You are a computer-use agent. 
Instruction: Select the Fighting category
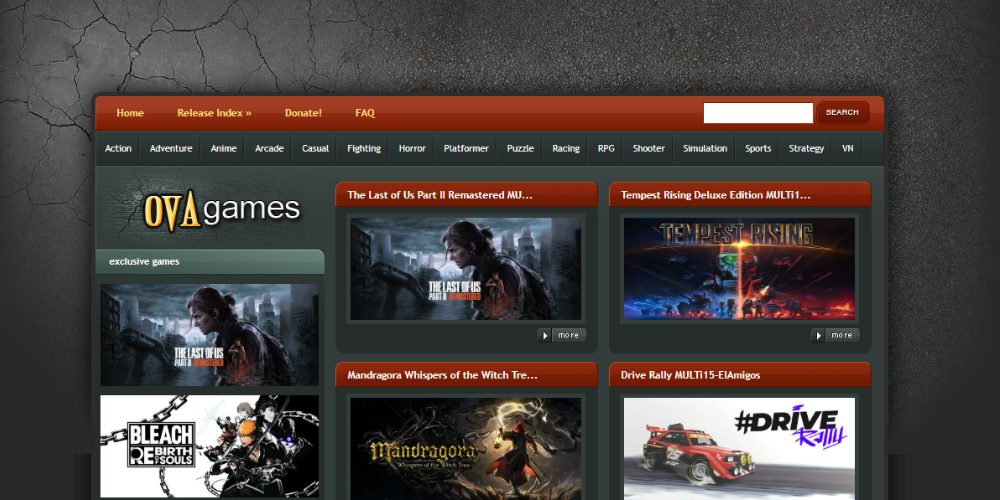pyautogui.click(x=364, y=149)
